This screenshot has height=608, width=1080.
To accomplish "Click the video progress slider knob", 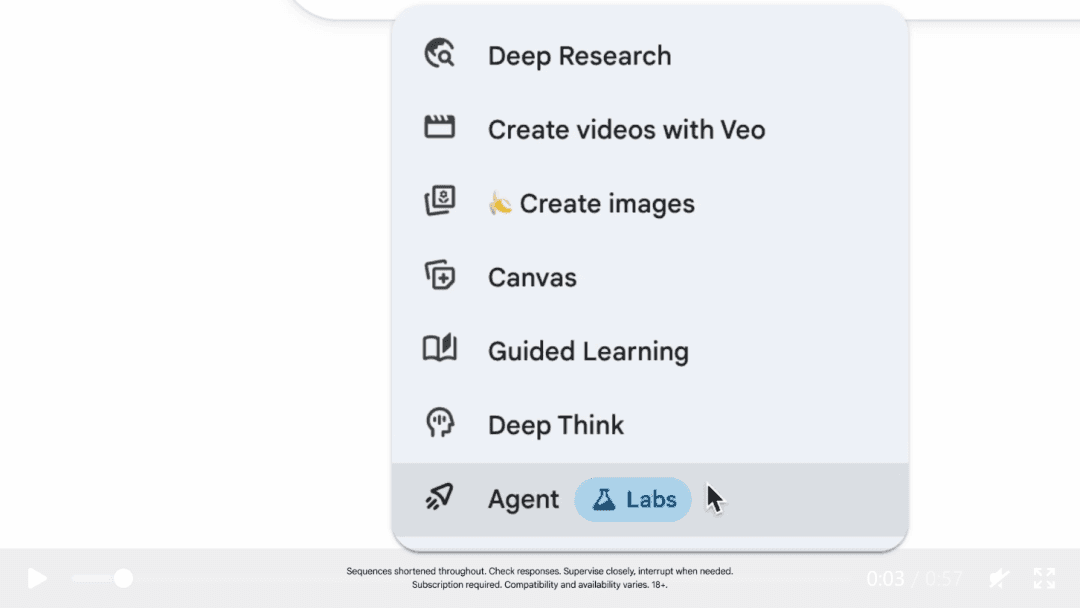I will pyautogui.click(x=123, y=578).
